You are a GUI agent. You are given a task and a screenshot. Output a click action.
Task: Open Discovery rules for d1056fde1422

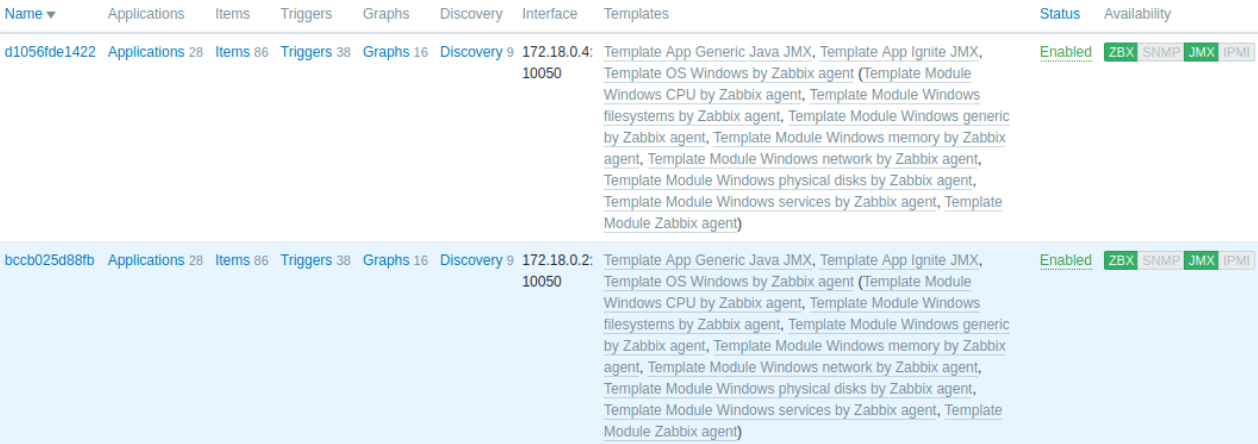tap(470, 52)
